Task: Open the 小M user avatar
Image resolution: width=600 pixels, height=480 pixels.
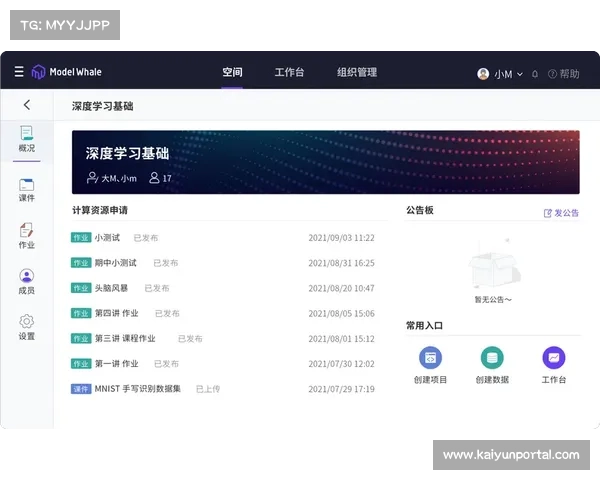Action: pos(483,73)
